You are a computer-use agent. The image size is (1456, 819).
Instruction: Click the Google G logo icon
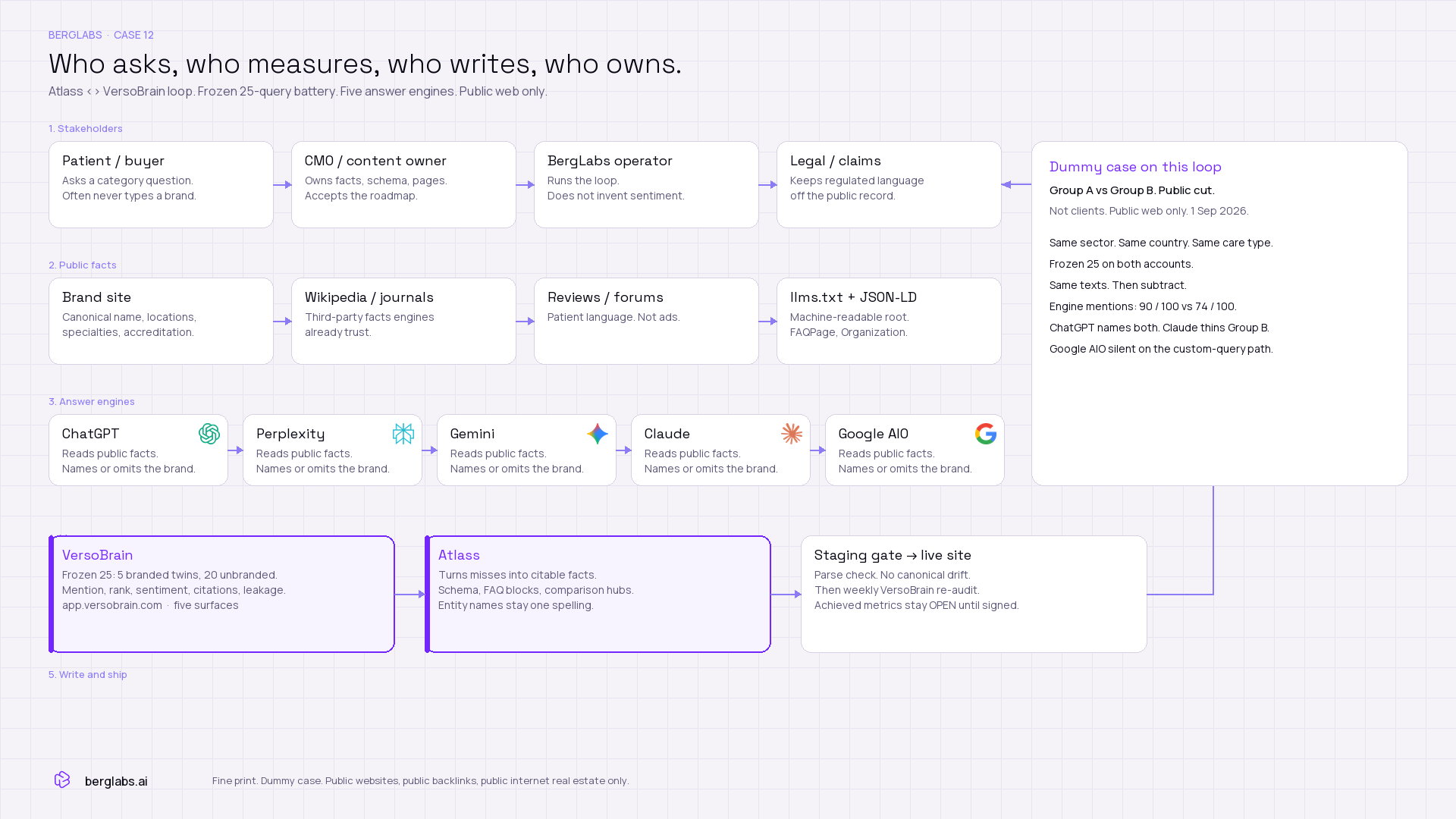coord(986,434)
